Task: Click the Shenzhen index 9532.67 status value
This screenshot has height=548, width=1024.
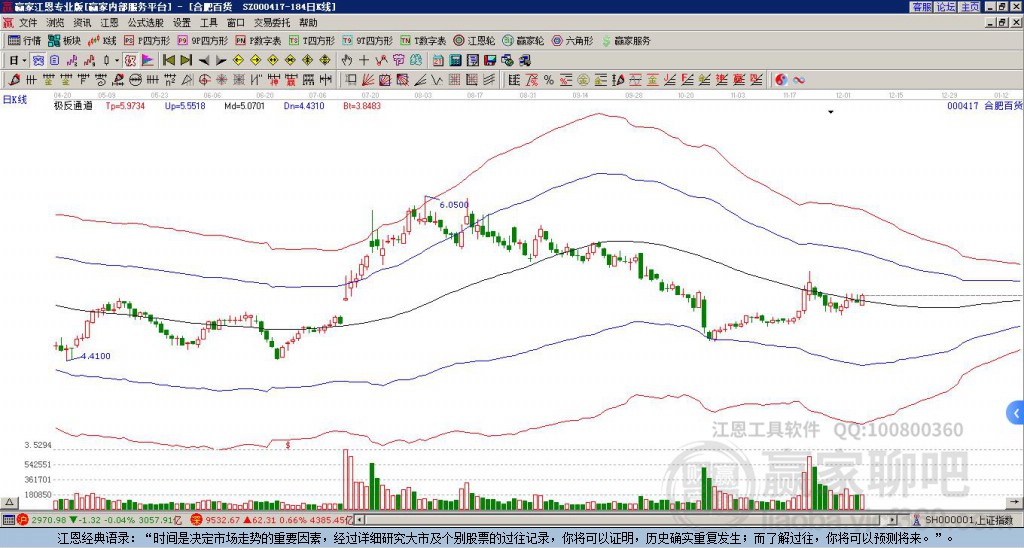Action: 224,520
